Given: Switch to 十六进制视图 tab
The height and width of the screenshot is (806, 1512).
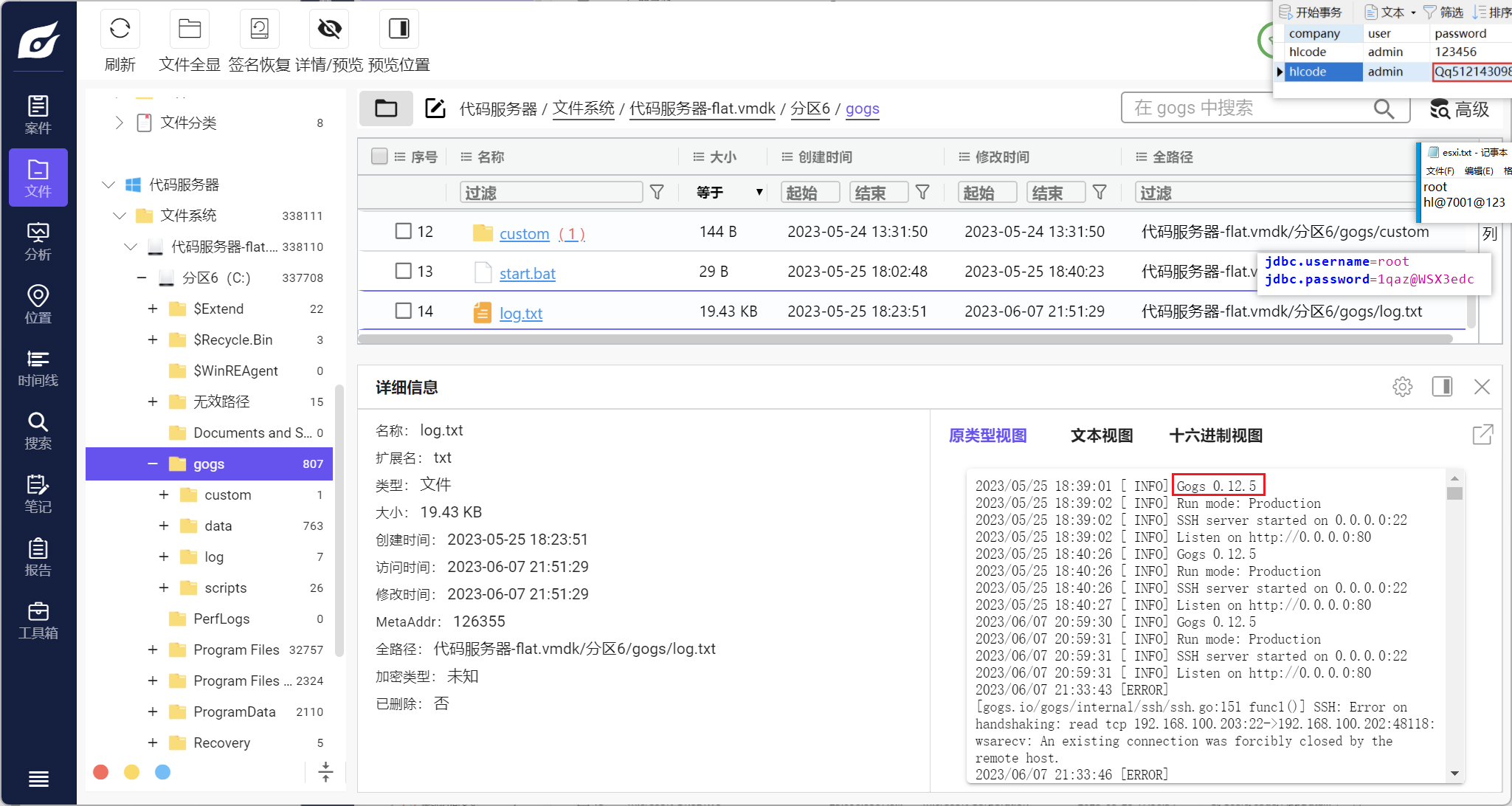Looking at the screenshot, I should tap(1215, 435).
